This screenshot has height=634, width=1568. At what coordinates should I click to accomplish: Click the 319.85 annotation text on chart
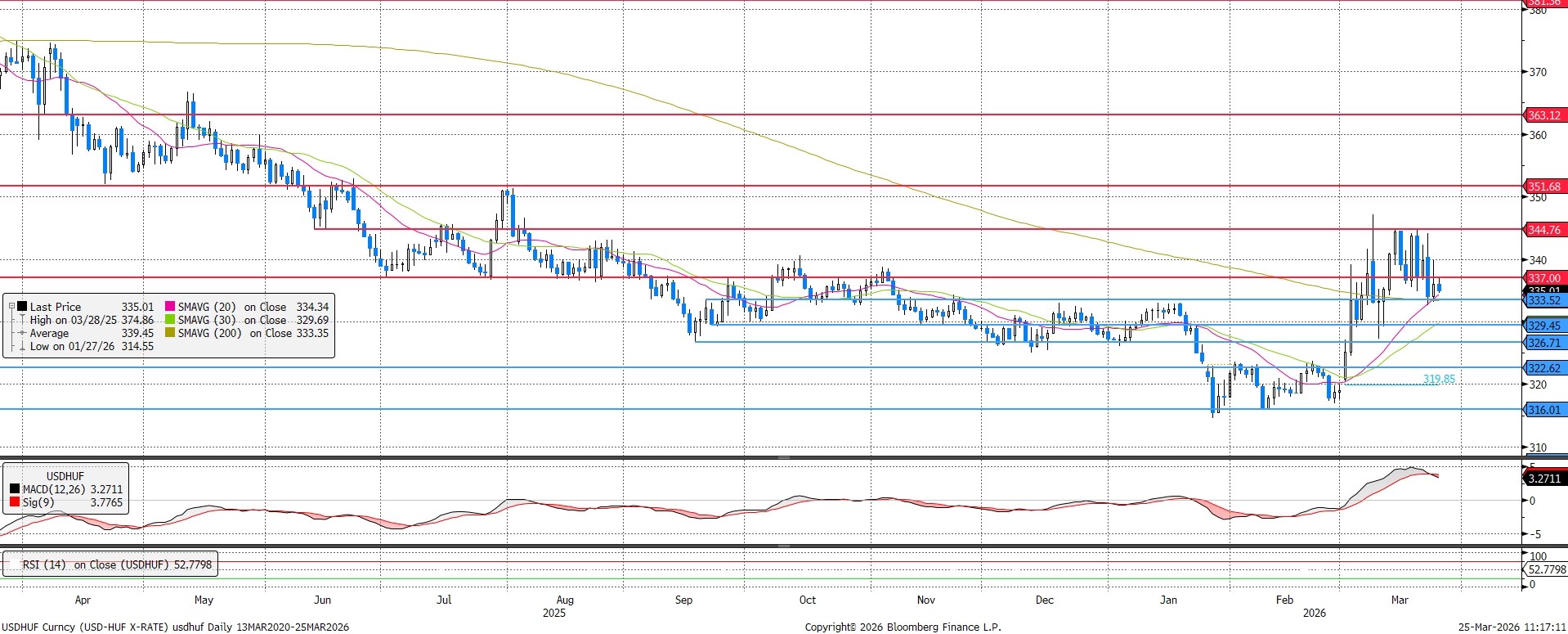pyautogui.click(x=1439, y=379)
